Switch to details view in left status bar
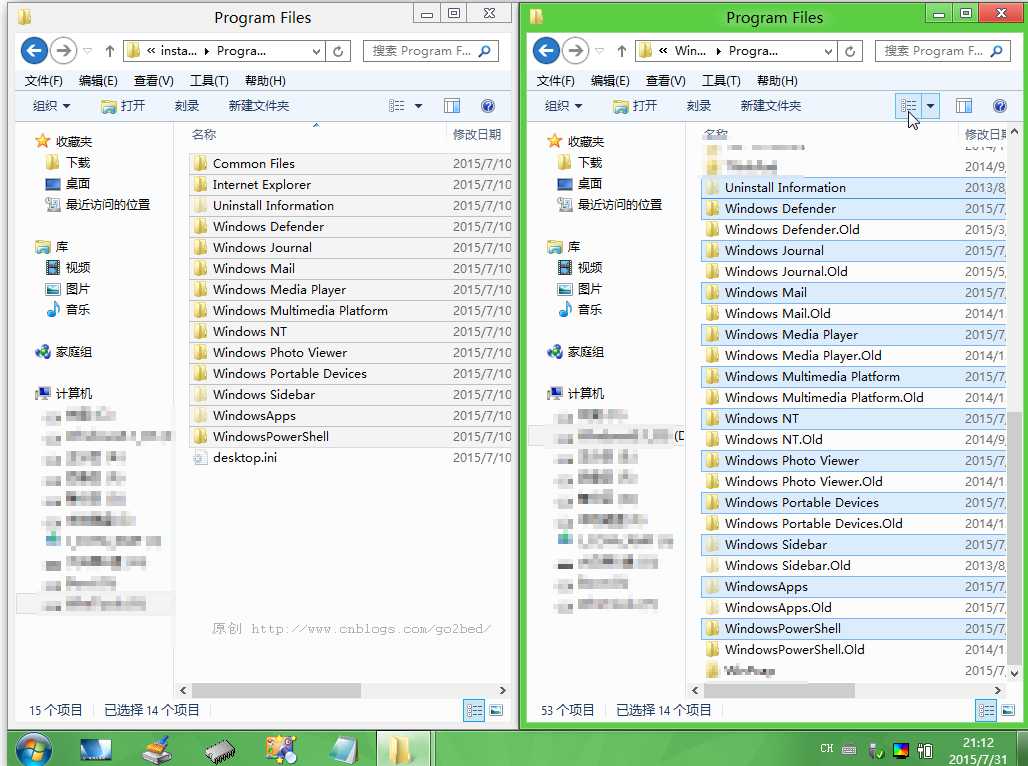Image resolution: width=1028 pixels, height=766 pixels. tap(474, 710)
